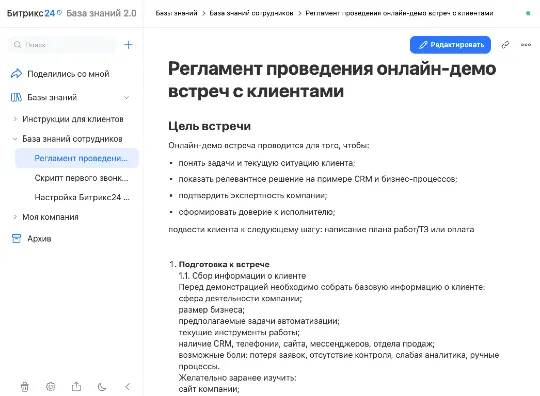Open settings gear icon at sidebar bottom

point(51,387)
